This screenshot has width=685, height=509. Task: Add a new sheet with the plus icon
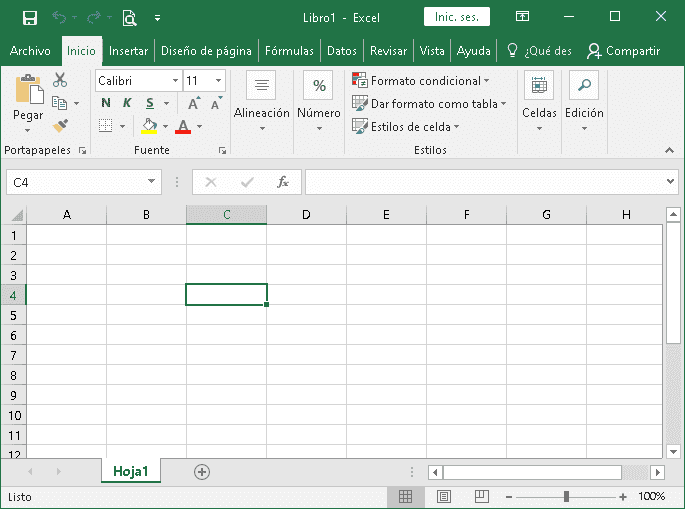[202, 472]
